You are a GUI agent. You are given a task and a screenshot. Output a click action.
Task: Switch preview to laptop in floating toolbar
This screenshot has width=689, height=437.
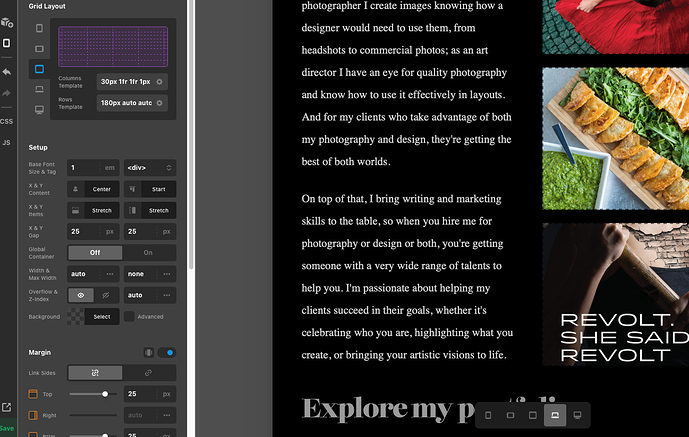(x=555, y=415)
